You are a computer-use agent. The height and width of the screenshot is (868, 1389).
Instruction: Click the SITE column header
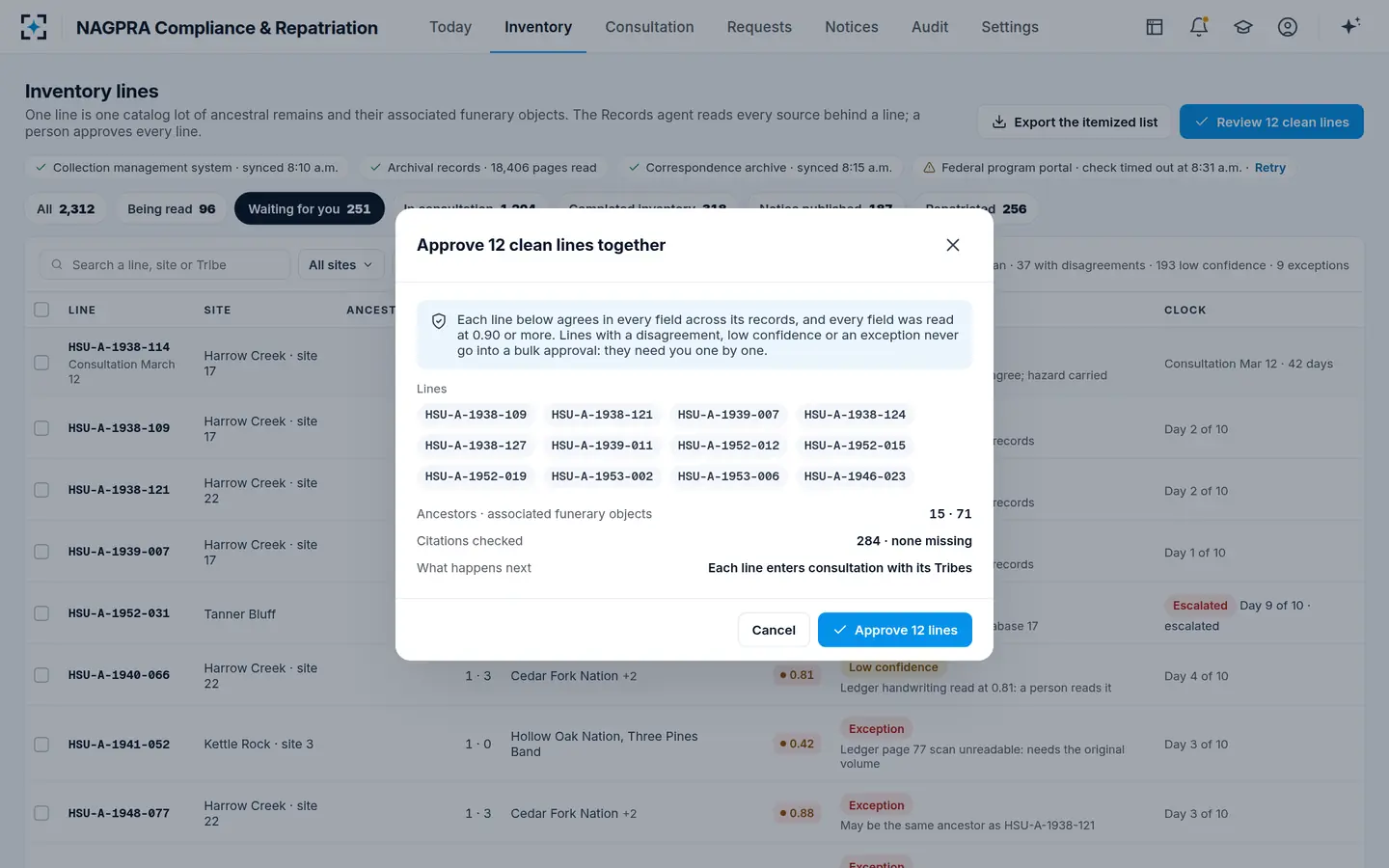click(217, 311)
